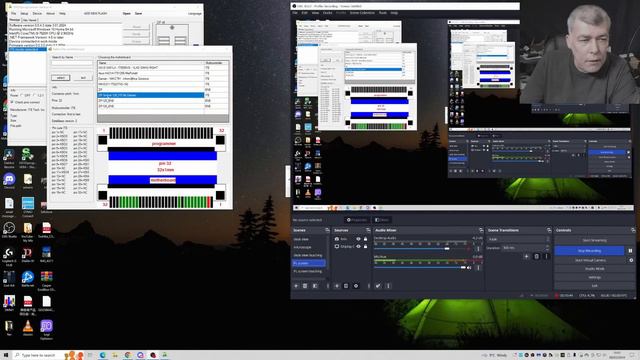Click the Windows Start button
The height and width of the screenshot is (360, 640).
[x=6, y=355]
